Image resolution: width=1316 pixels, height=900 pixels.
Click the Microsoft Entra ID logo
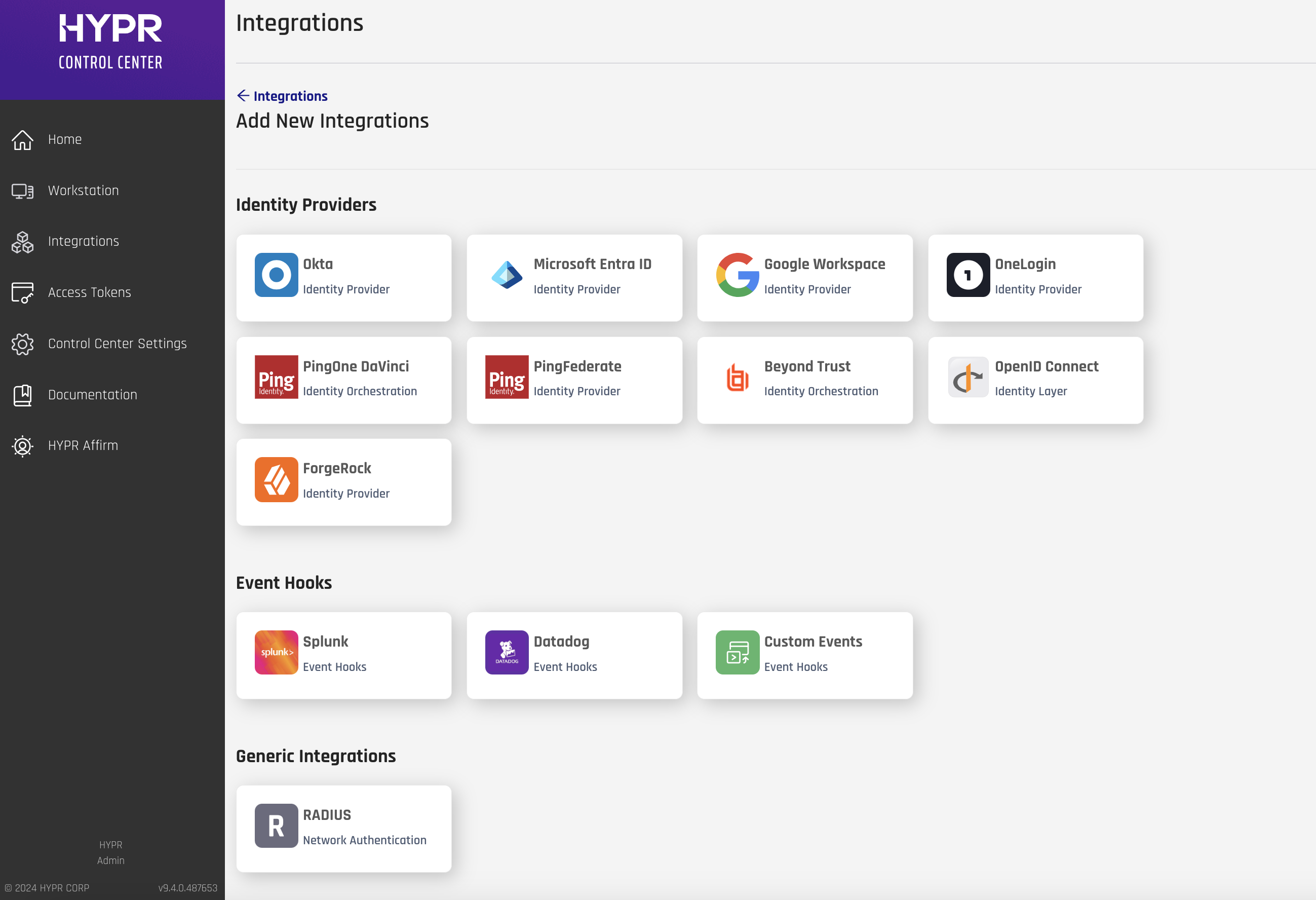507,275
